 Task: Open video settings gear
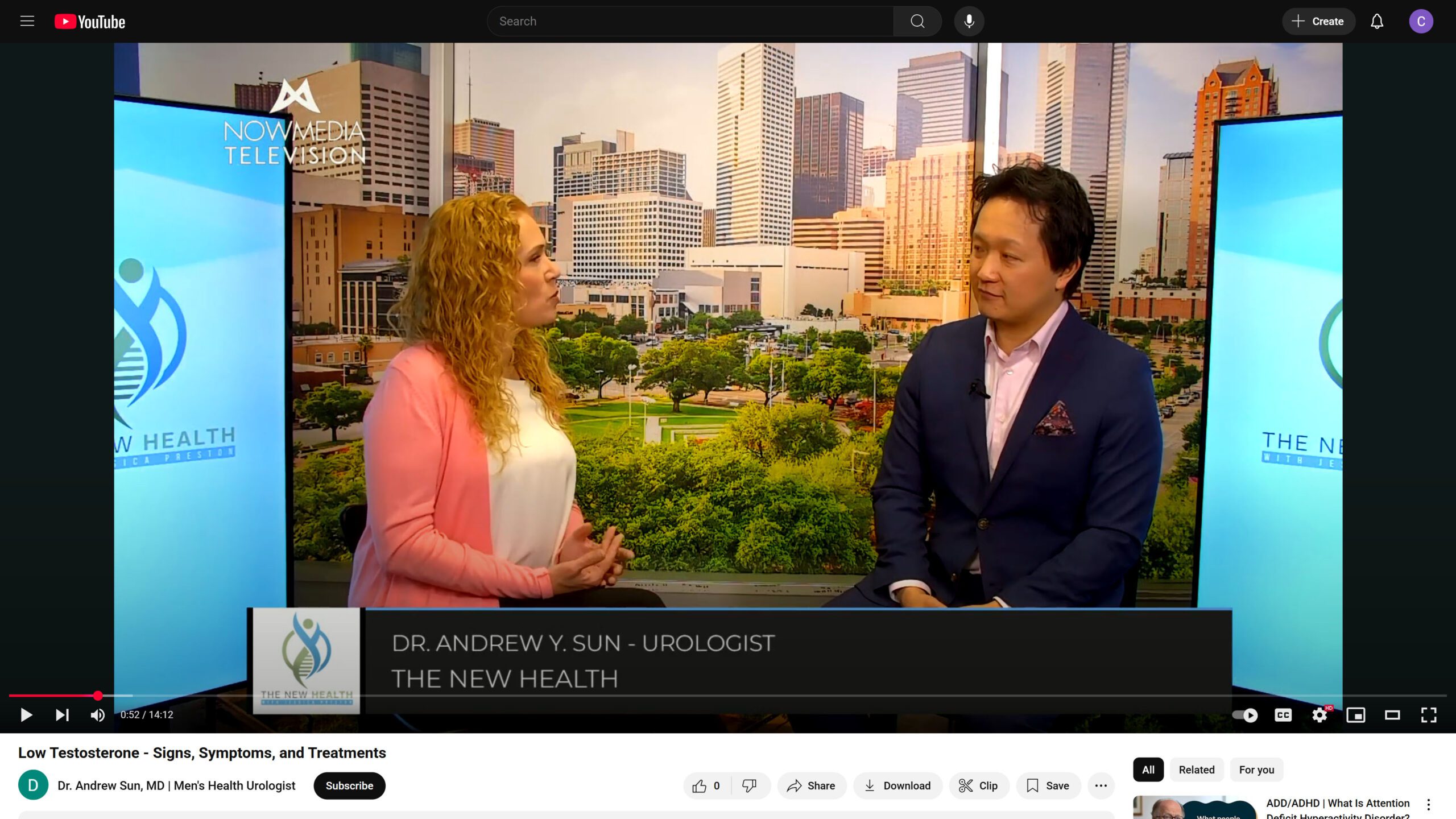1319,715
